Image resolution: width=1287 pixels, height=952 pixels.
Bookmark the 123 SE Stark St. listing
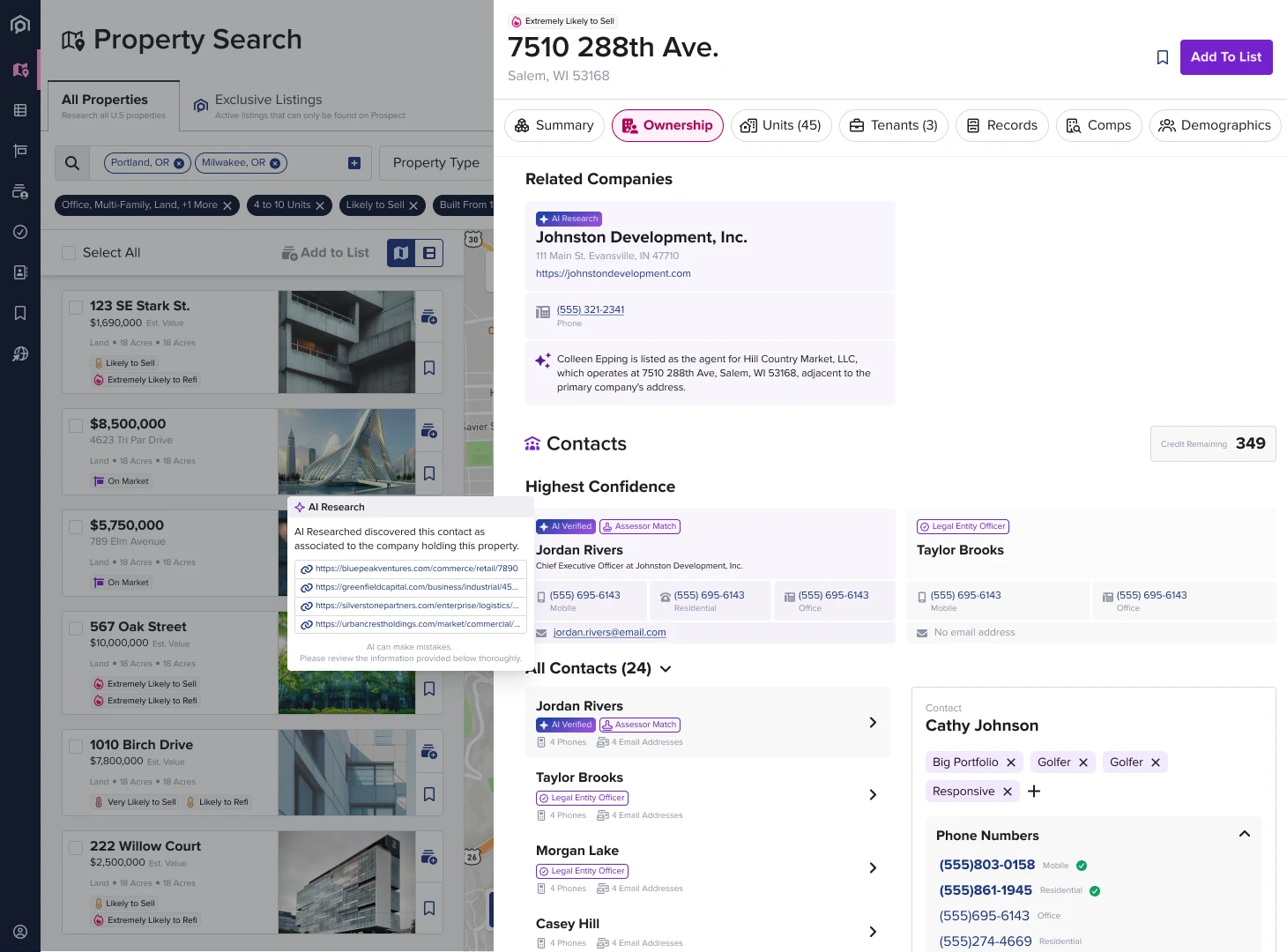tap(429, 368)
